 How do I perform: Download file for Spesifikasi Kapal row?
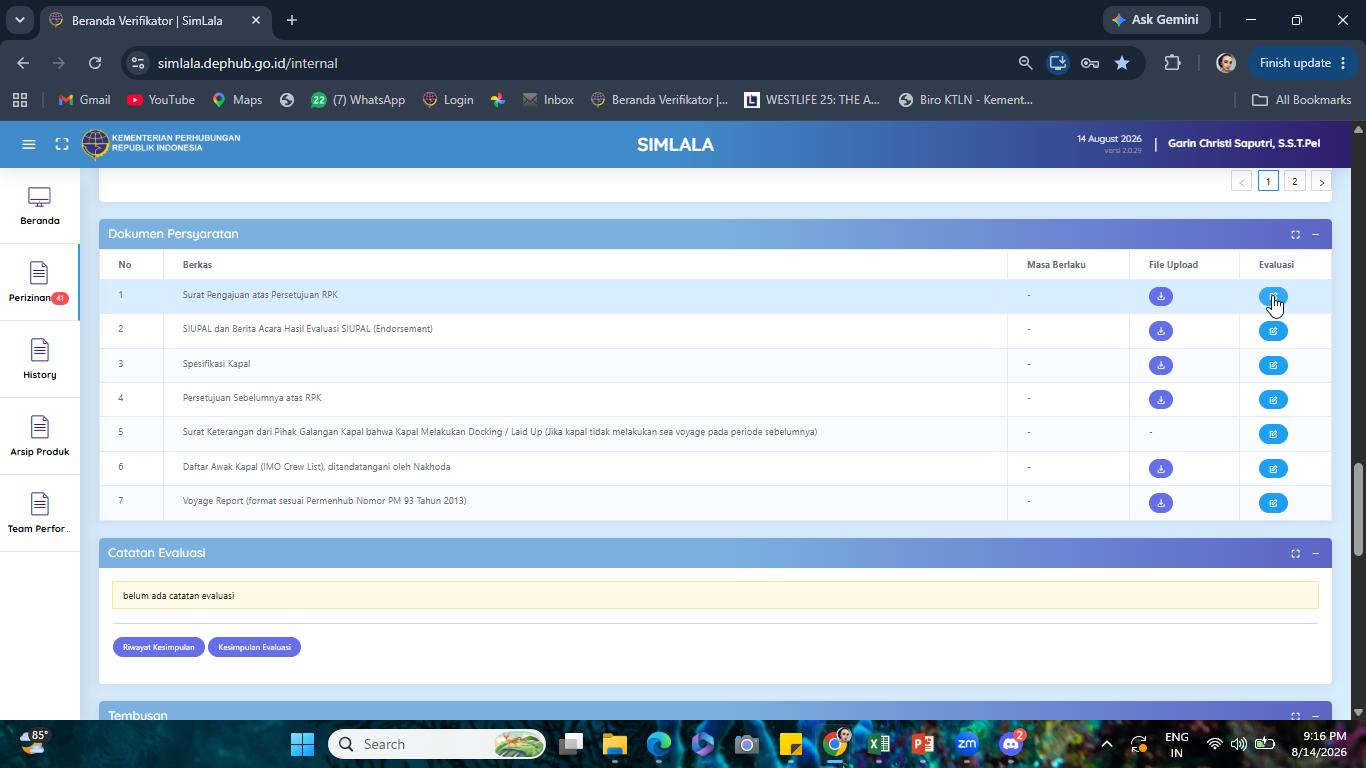coord(1160,365)
